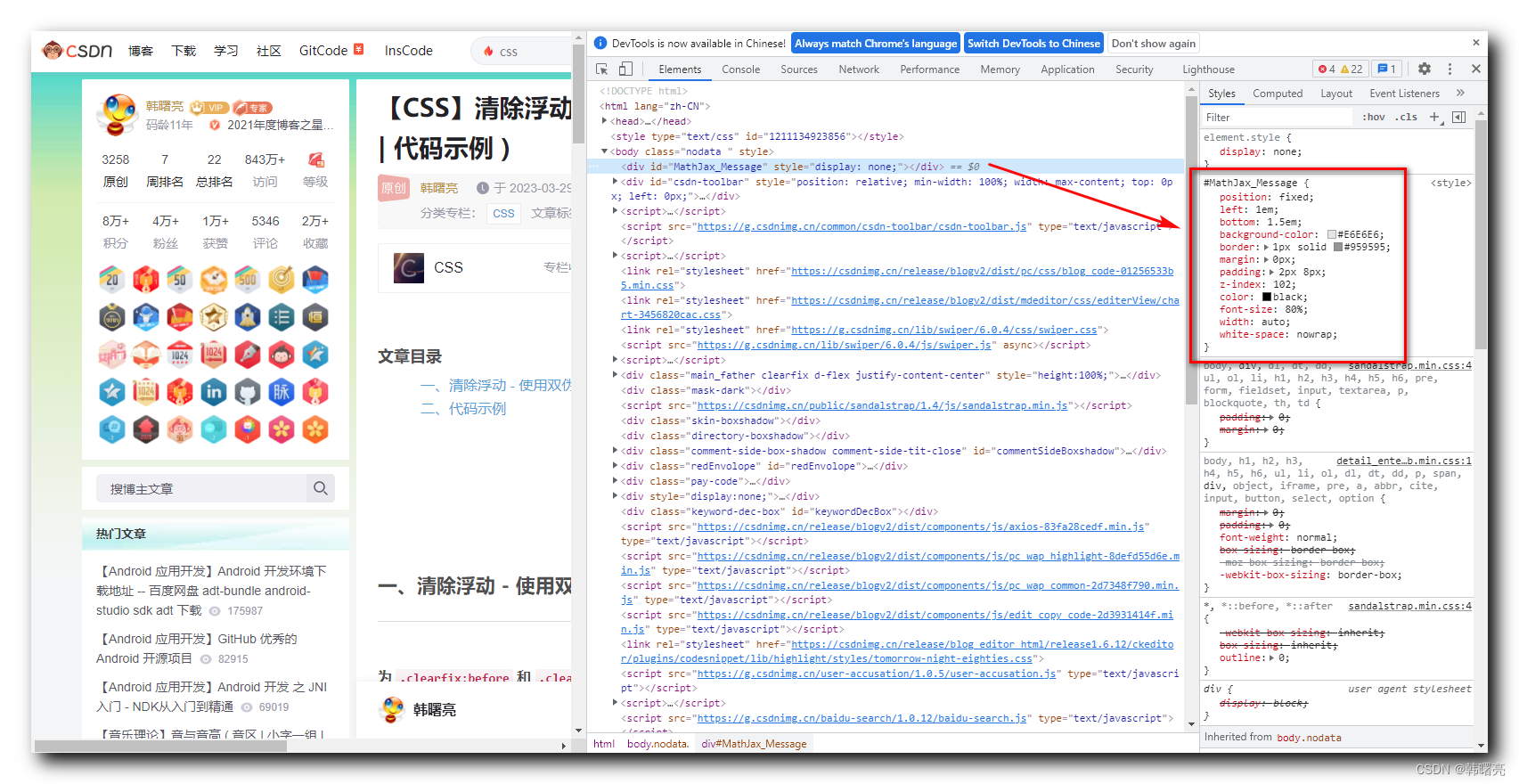Click the search magnifier in blog search
Image resolution: width=1519 pixels, height=784 pixels.
click(x=320, y=487)
